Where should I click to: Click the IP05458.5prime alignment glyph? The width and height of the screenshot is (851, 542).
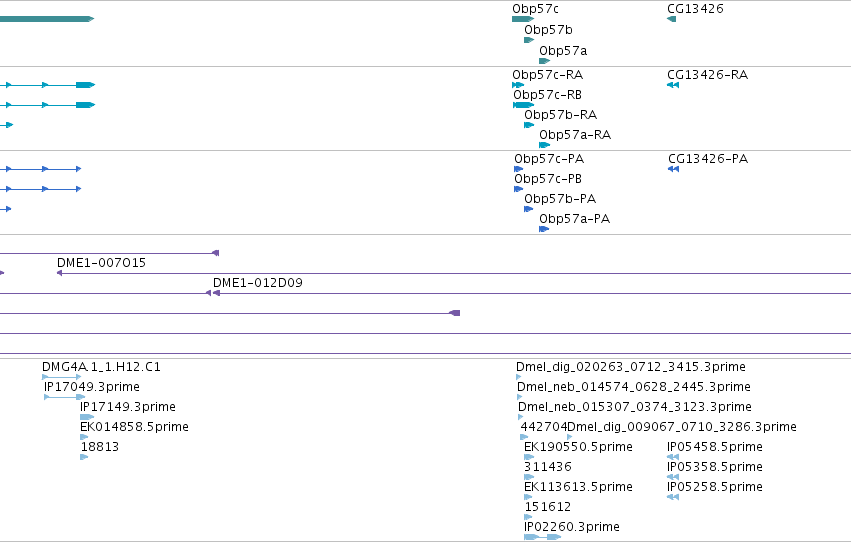(673, 457)
